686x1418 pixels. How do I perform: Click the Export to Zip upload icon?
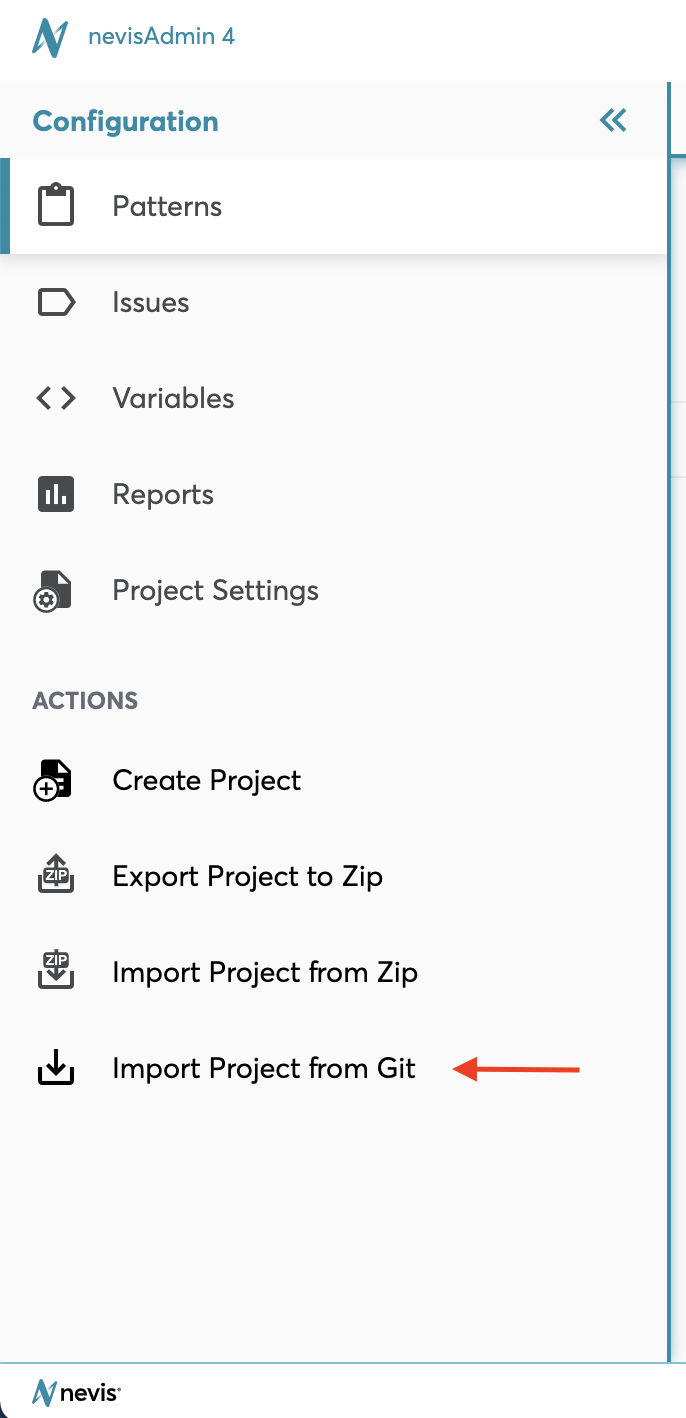(56, 876)
